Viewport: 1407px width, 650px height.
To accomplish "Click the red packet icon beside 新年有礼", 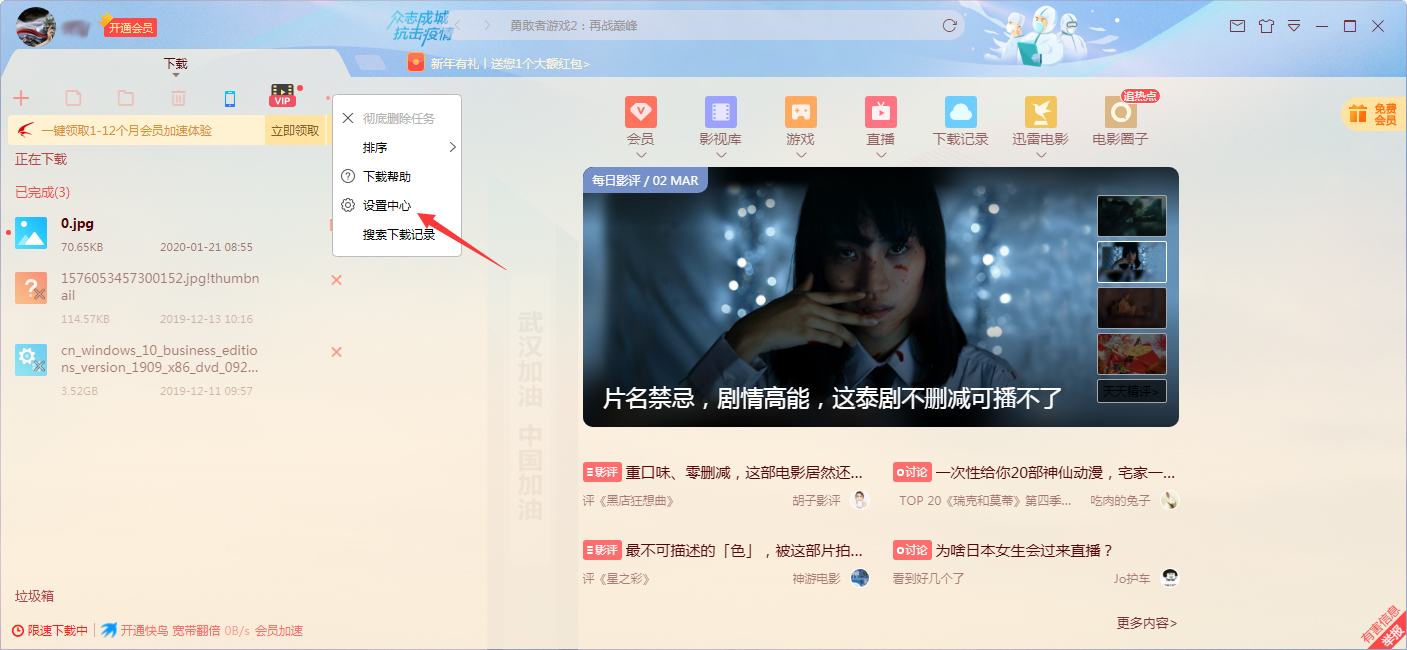I will [x=416, y=62].
